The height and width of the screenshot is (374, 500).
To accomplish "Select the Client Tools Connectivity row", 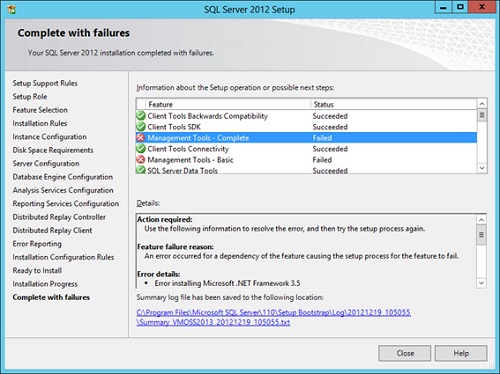I will [x=306, y=149].
